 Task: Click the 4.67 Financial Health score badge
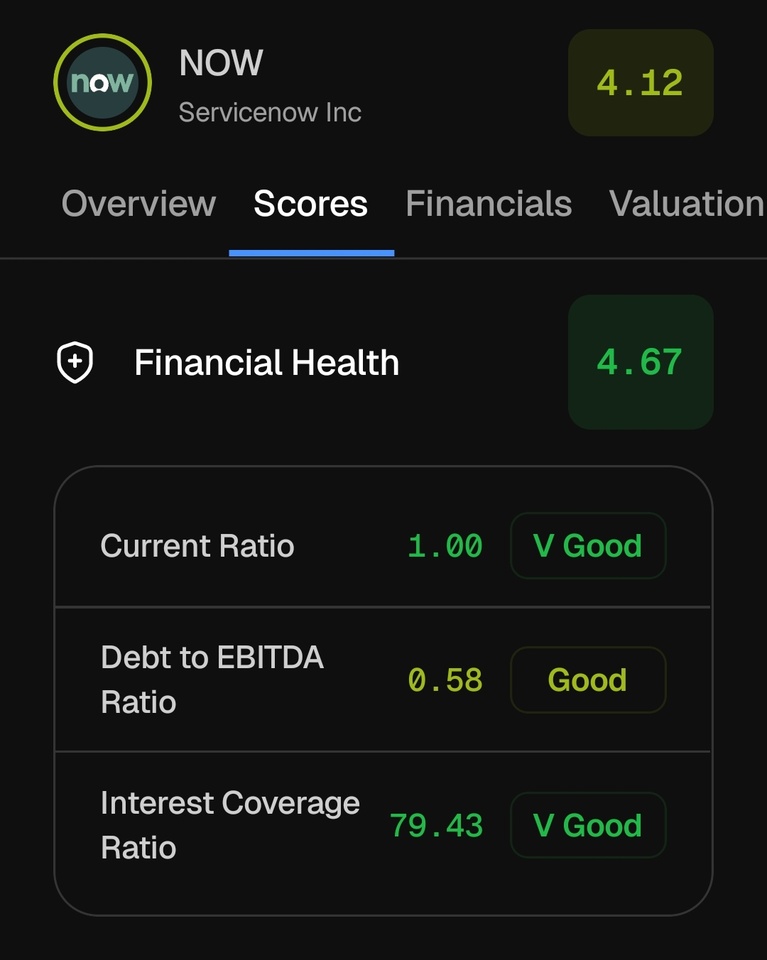[x=640, y=362]
